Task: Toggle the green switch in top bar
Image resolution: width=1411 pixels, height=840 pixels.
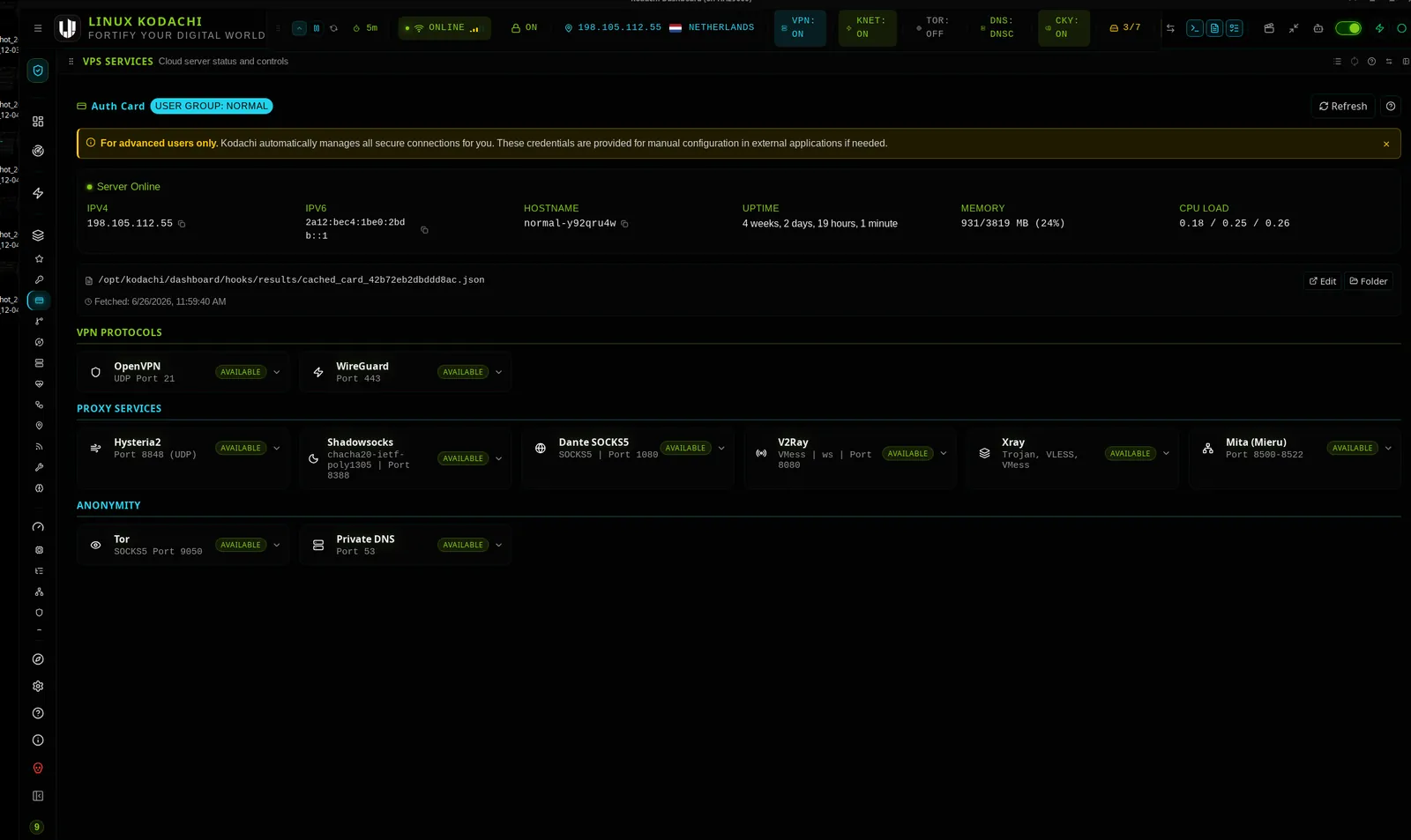Action: (1348, 28)
